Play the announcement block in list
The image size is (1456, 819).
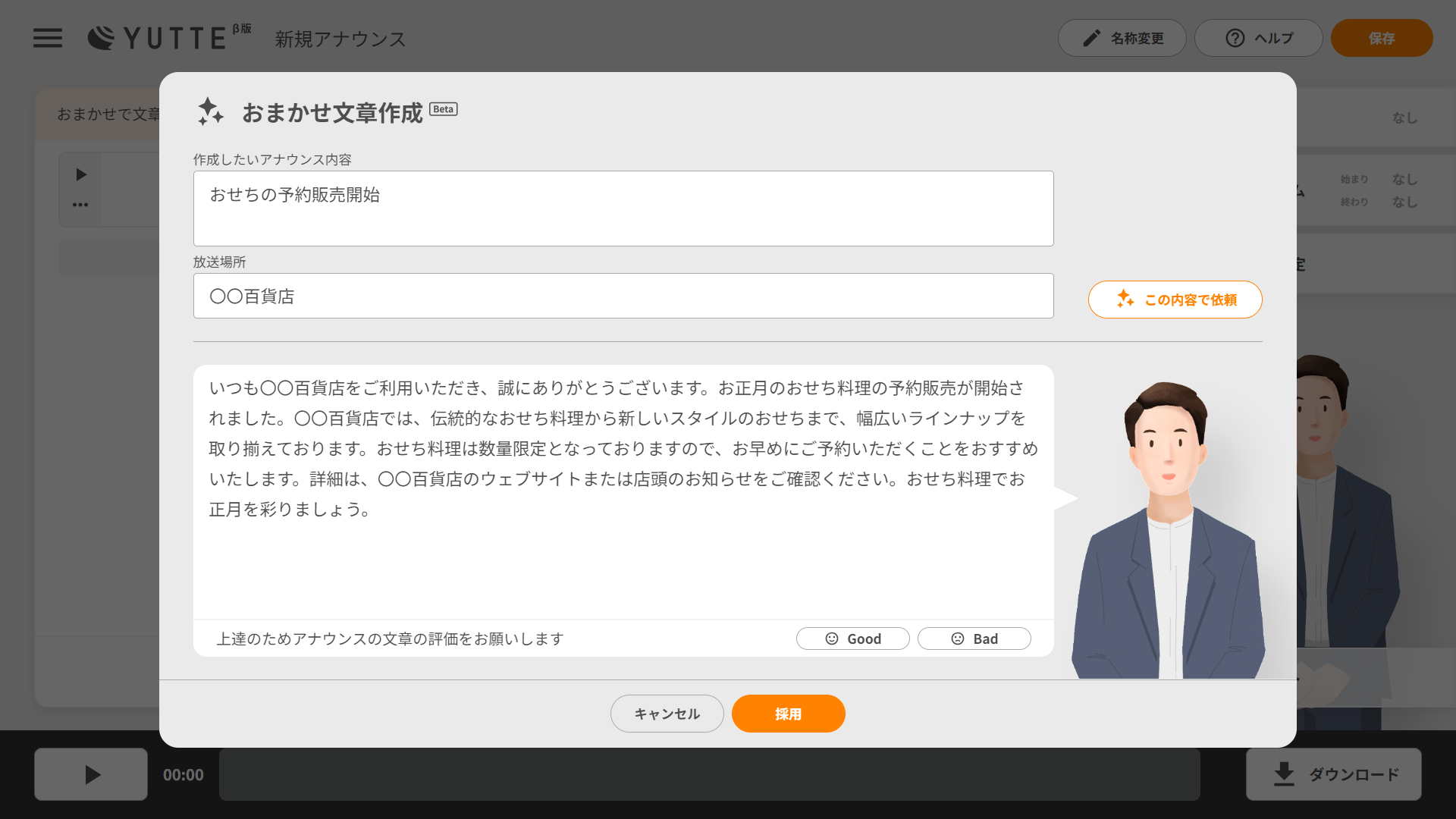[x=81, y=175]
